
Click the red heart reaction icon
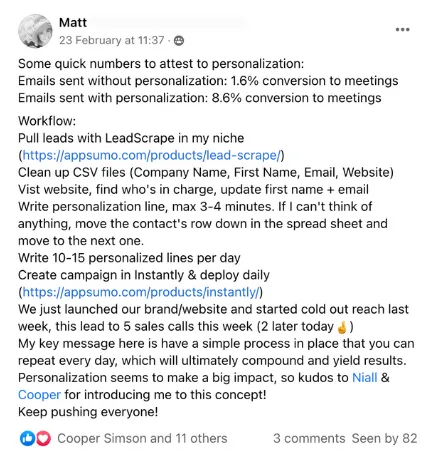coord(43,438)
